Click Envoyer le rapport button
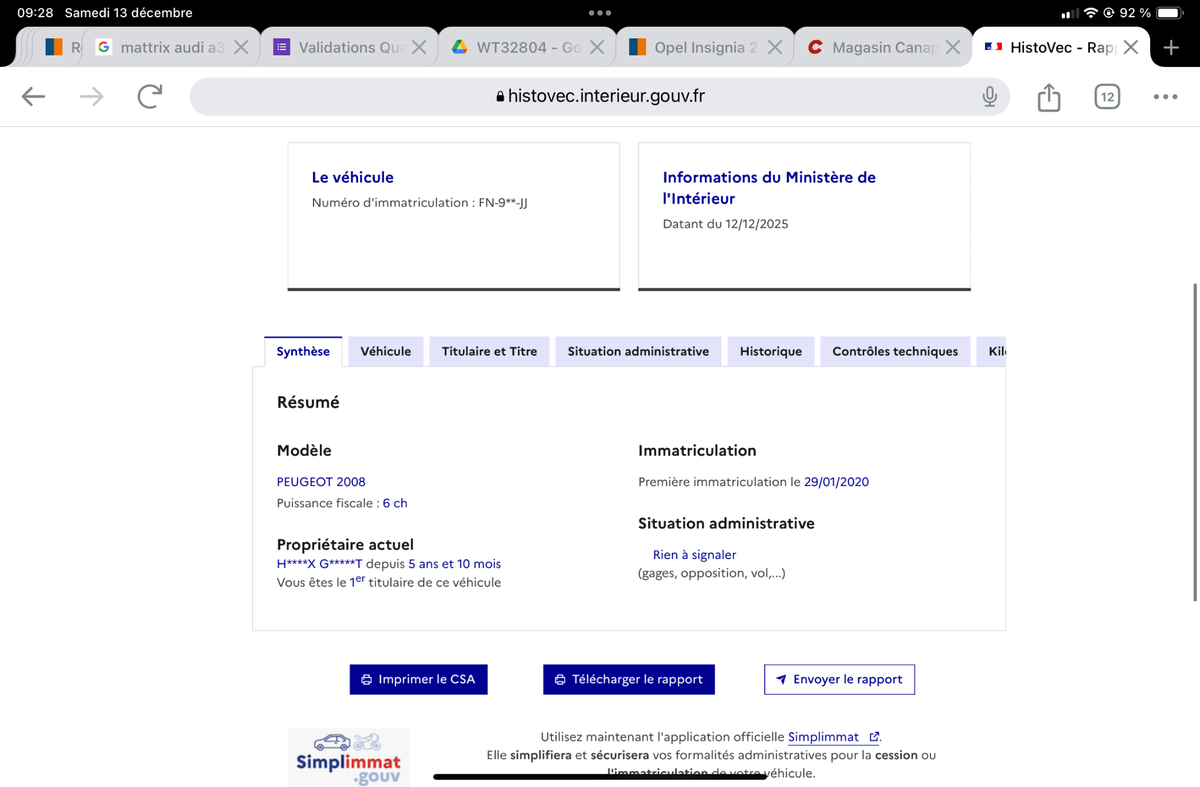Viewport: 1200px width, 788px height. point(839,679)
